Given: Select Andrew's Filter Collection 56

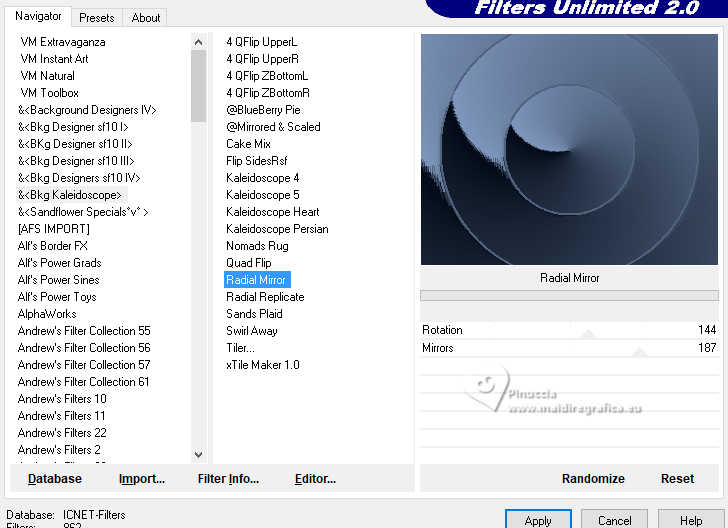Looking at the screenshot, I should (84, 348).
